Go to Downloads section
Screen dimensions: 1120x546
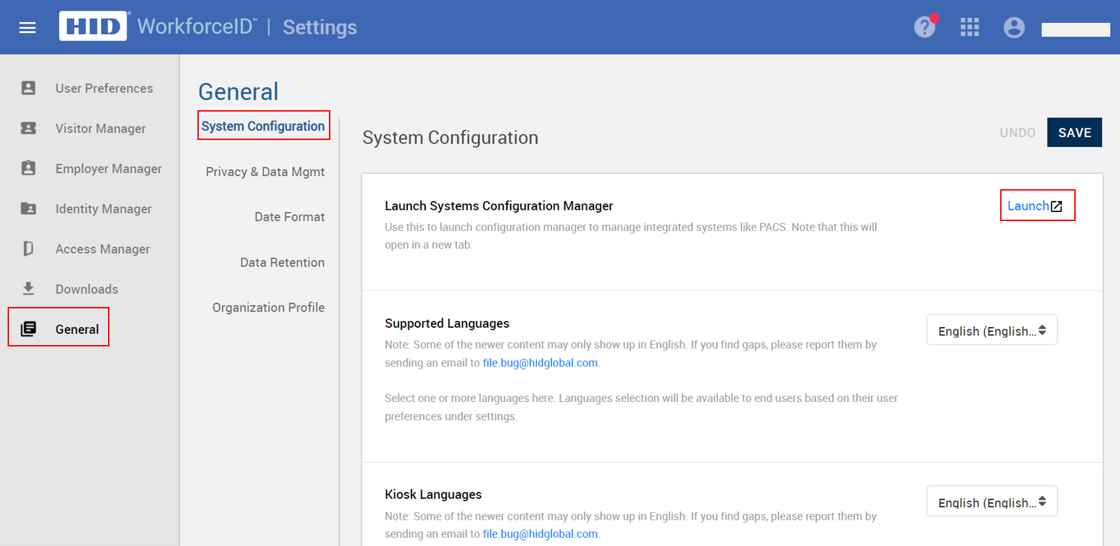(89, 289)
